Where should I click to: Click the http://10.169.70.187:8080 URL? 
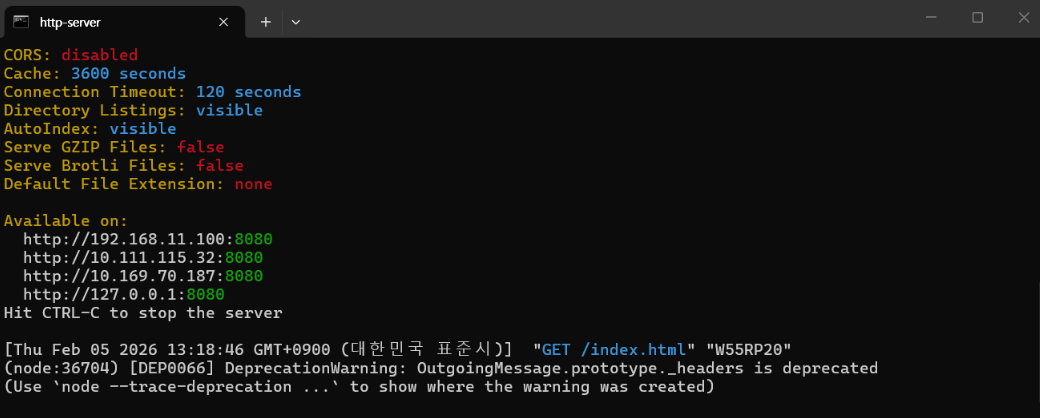(142, 276)
